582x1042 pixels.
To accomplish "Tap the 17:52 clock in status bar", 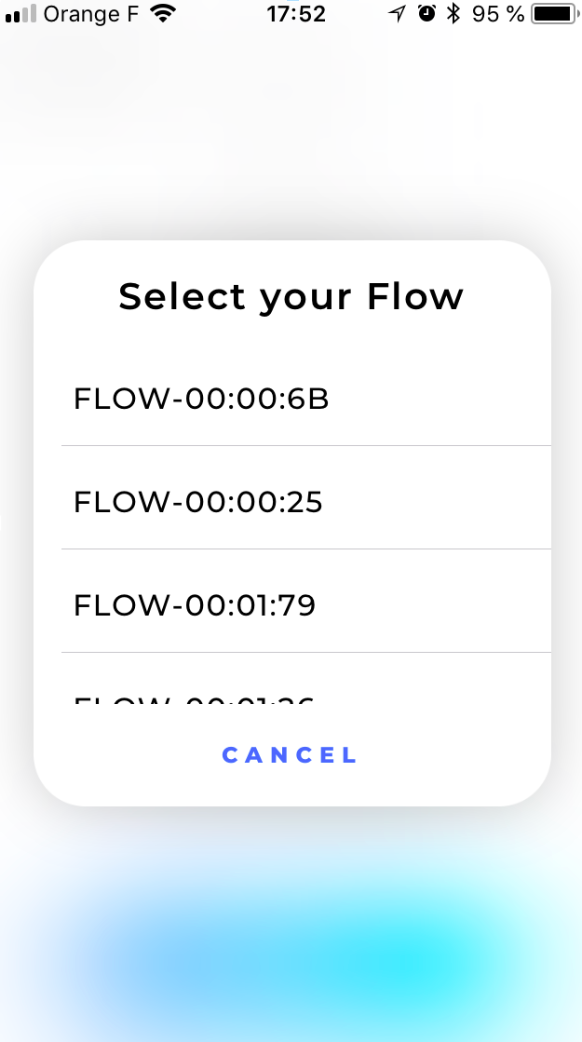I will coord(296,13).
